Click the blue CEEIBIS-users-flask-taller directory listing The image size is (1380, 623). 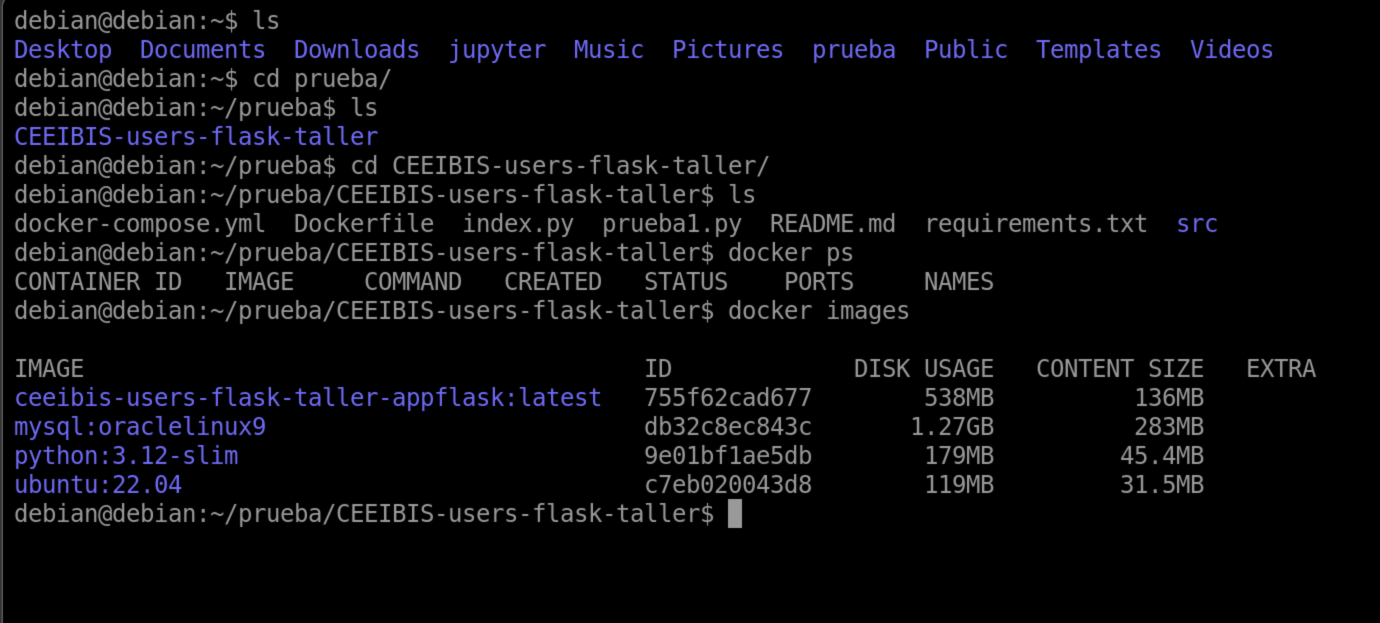(196, 136)
